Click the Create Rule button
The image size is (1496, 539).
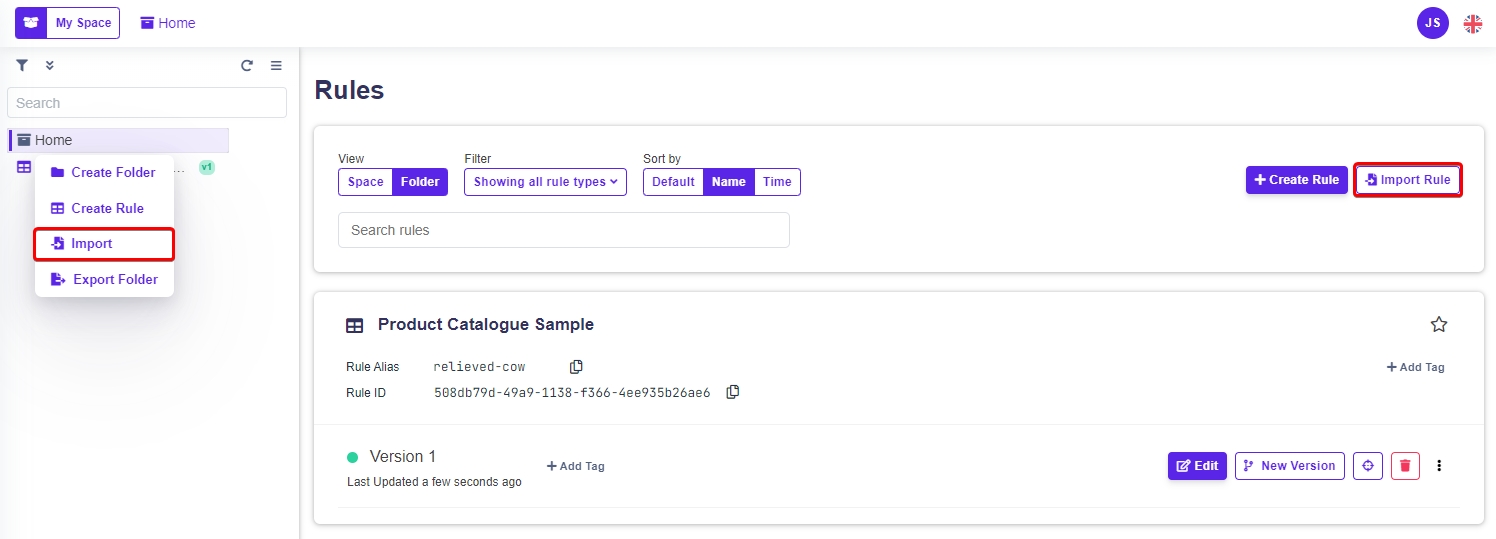pos(1296,180)
